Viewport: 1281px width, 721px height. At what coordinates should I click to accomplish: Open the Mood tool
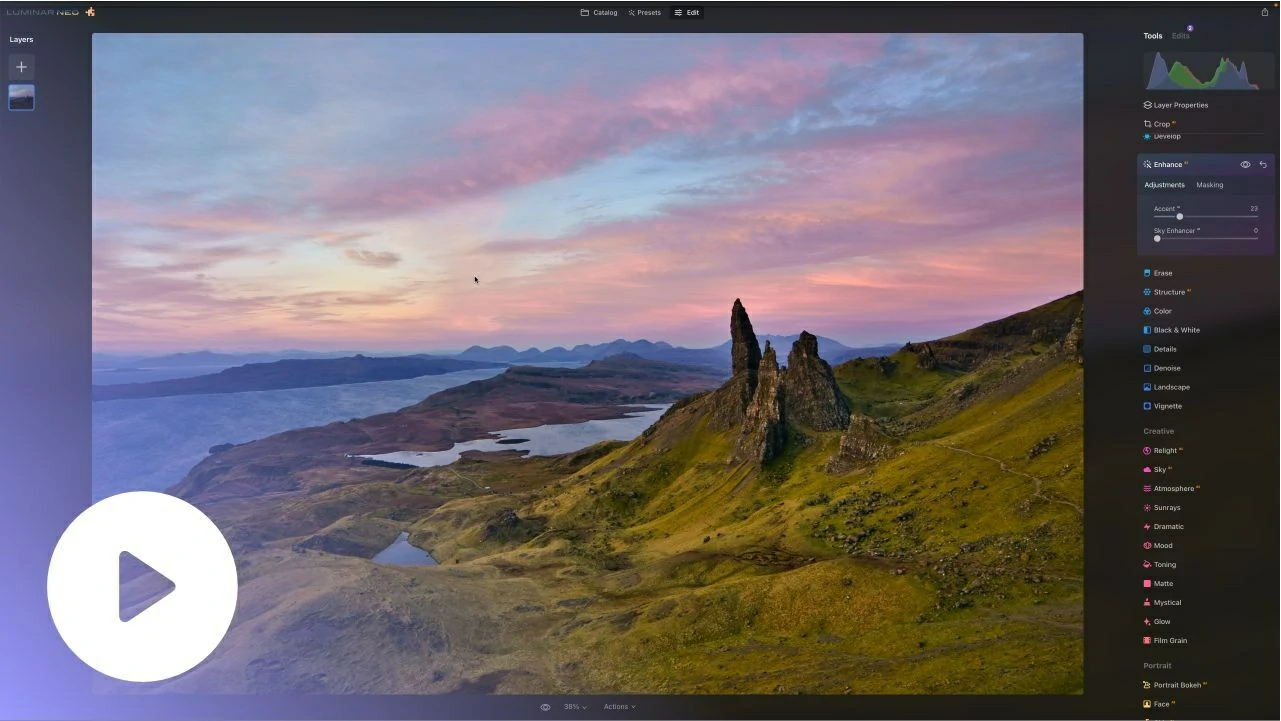tap(1158, 546)
